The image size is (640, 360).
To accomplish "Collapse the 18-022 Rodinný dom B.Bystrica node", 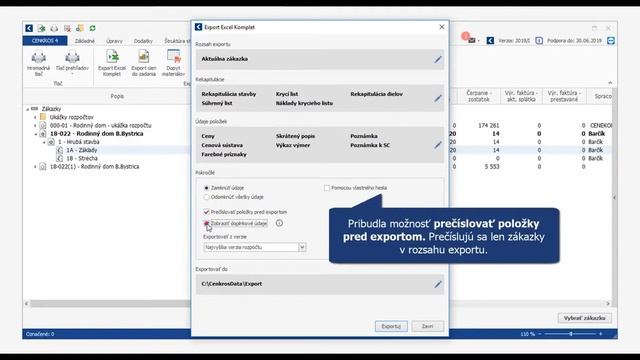I will [36, 134].
